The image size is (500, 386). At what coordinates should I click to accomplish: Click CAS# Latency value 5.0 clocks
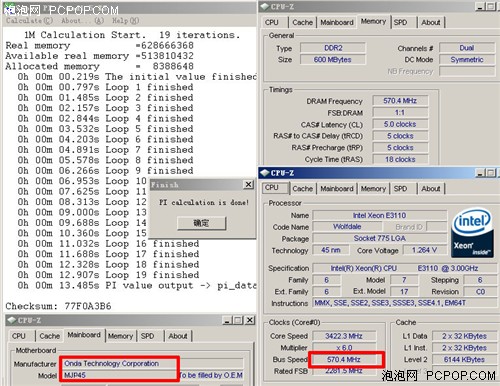[400, 124]
